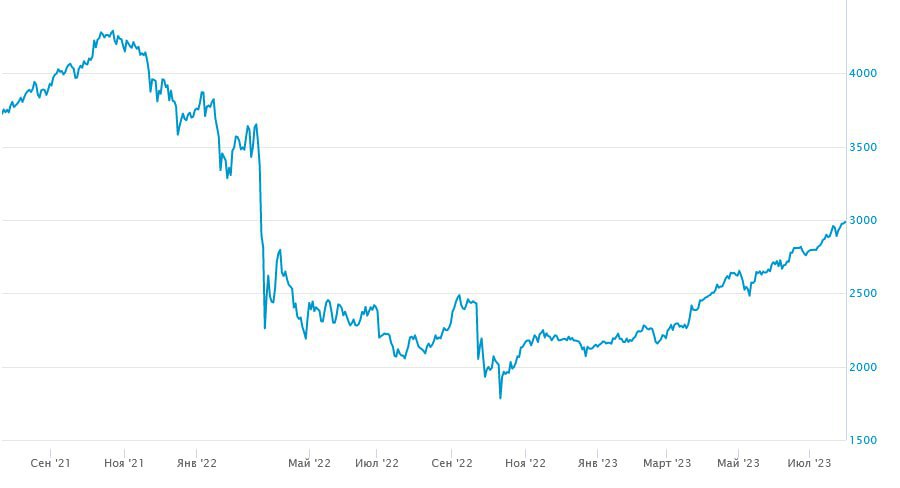Click the Янв '22 date label
900x488 pixels.
(196, 463)
